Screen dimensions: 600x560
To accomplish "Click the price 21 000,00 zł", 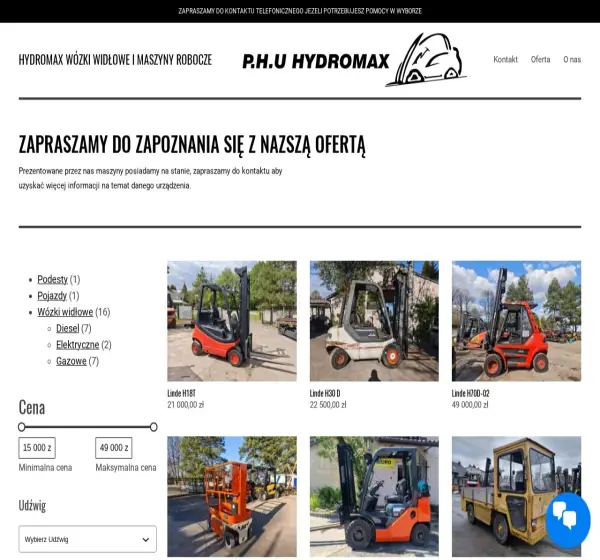I will click(186, 405).
